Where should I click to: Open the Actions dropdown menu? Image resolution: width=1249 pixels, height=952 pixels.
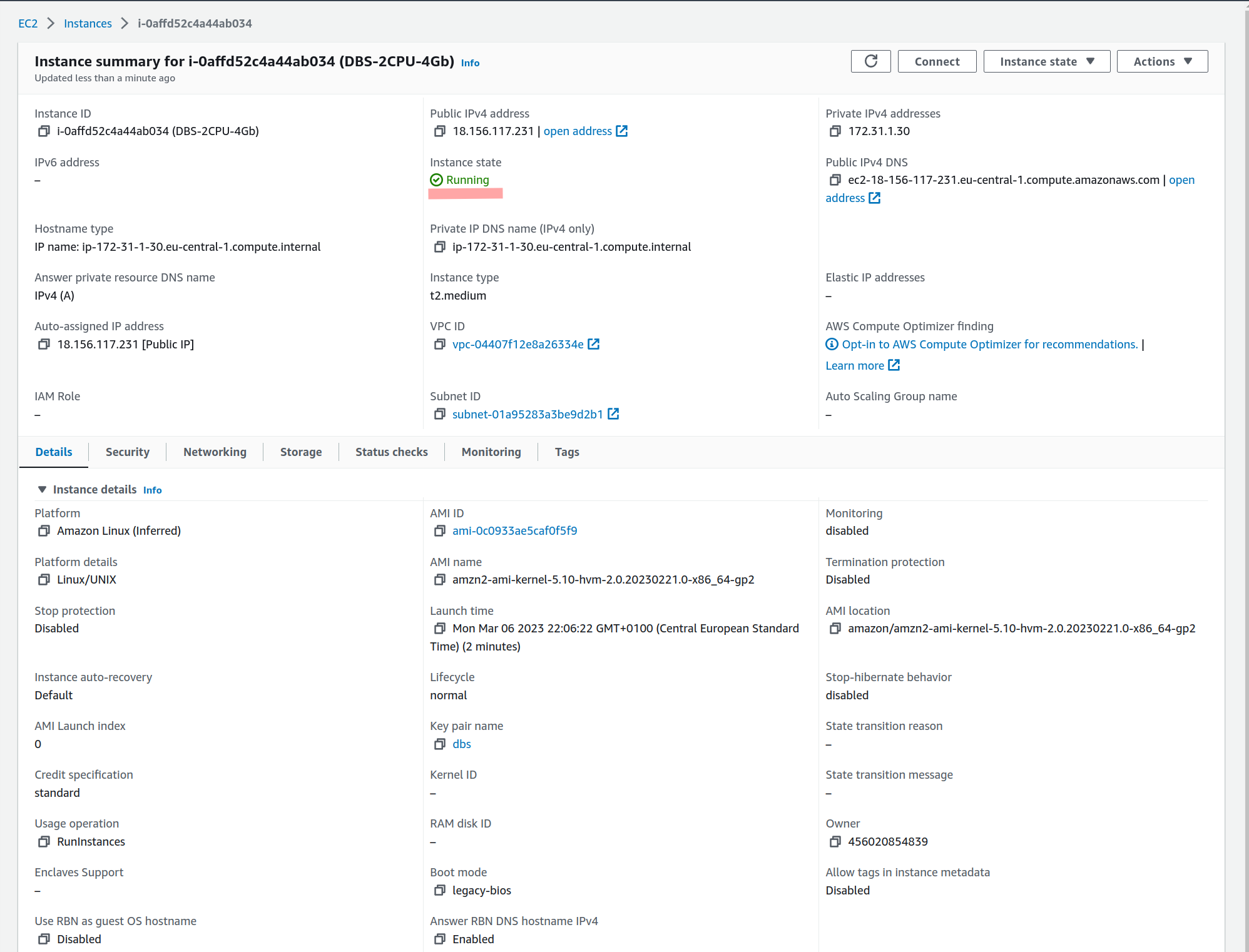[1162, 61]
